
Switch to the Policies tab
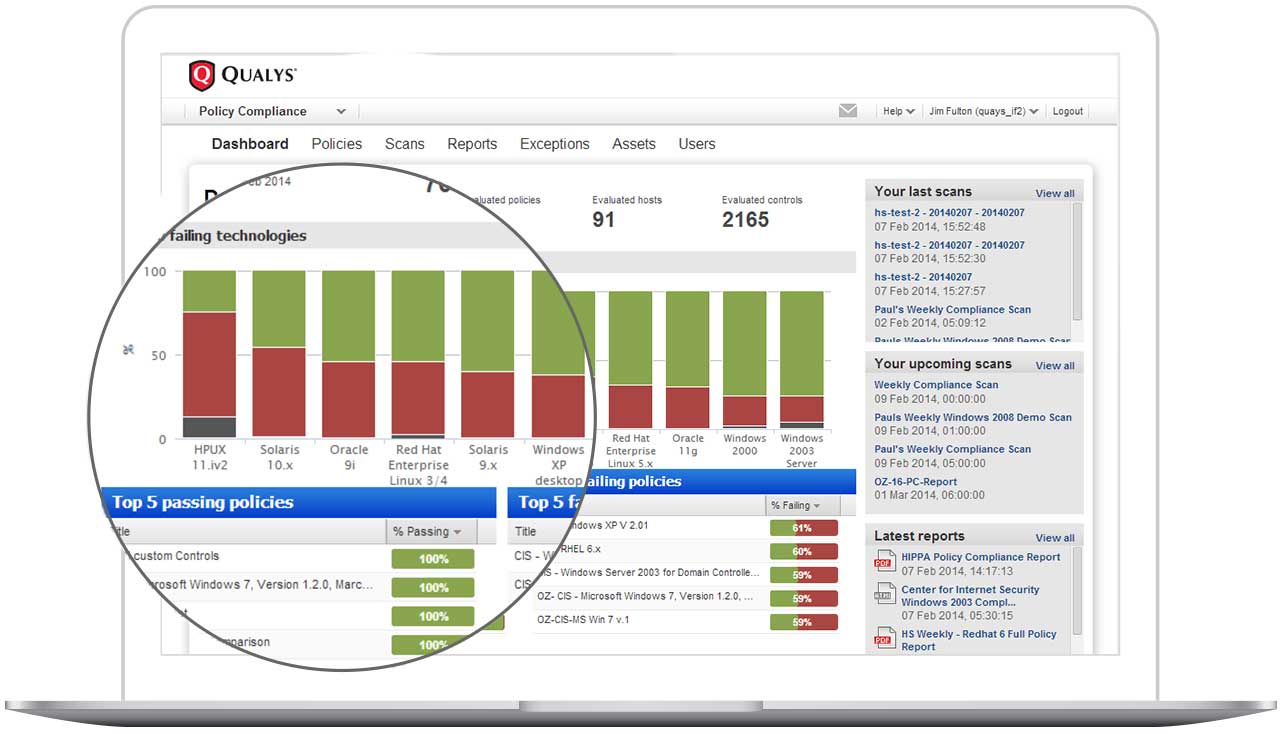[336, 144]
